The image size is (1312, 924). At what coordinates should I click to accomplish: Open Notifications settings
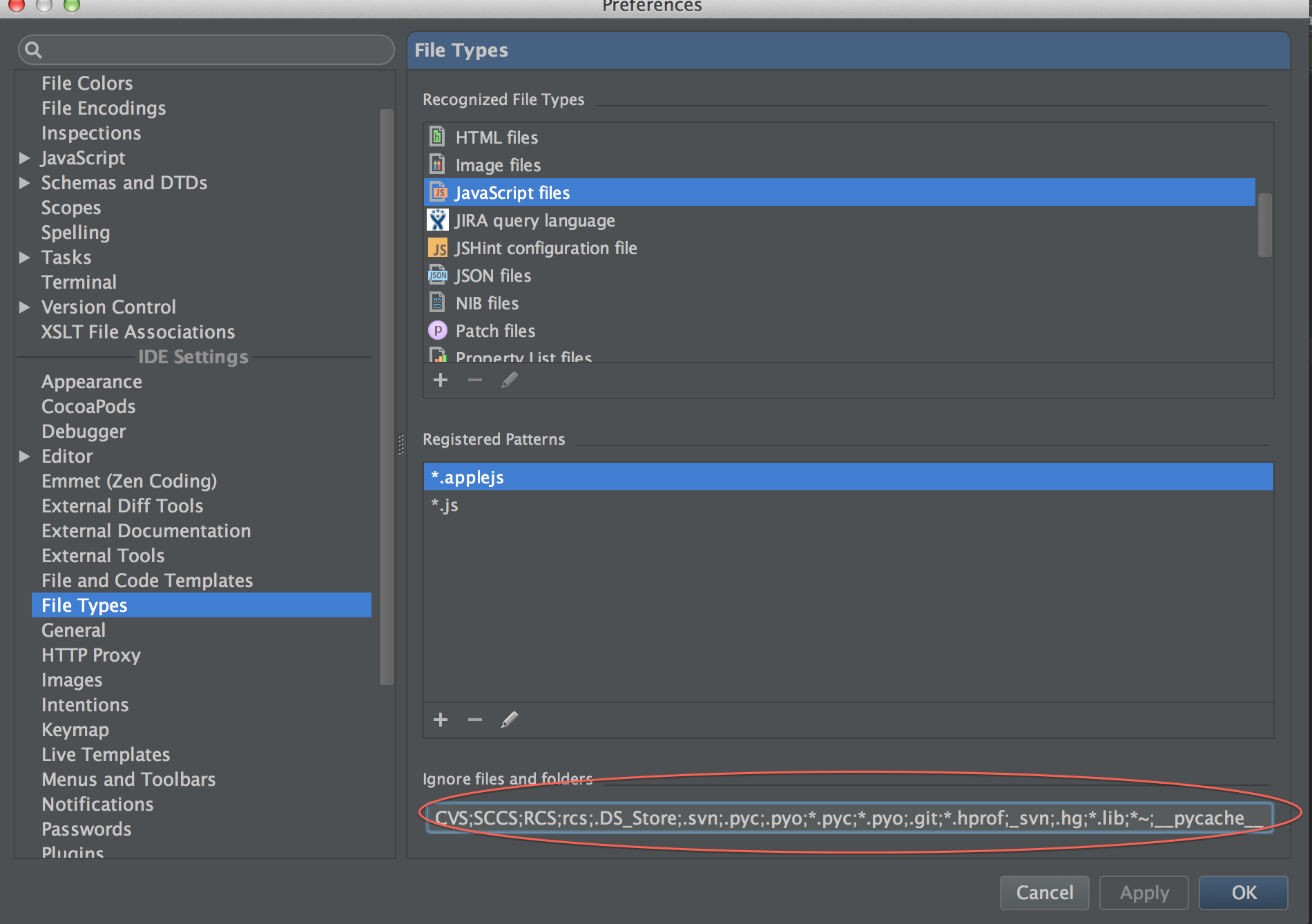97,805
